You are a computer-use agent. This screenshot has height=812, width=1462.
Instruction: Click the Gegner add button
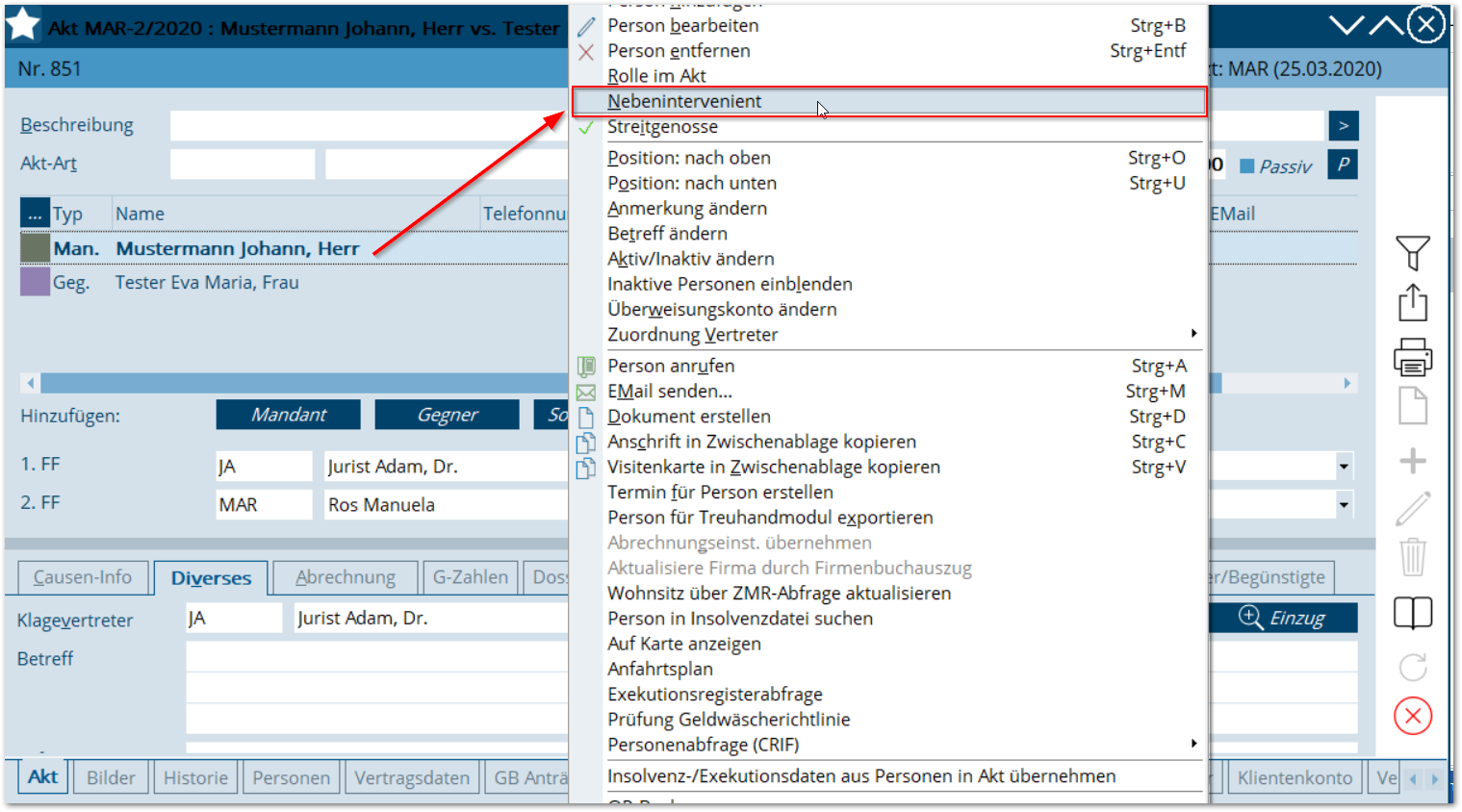tap(448, 415)
